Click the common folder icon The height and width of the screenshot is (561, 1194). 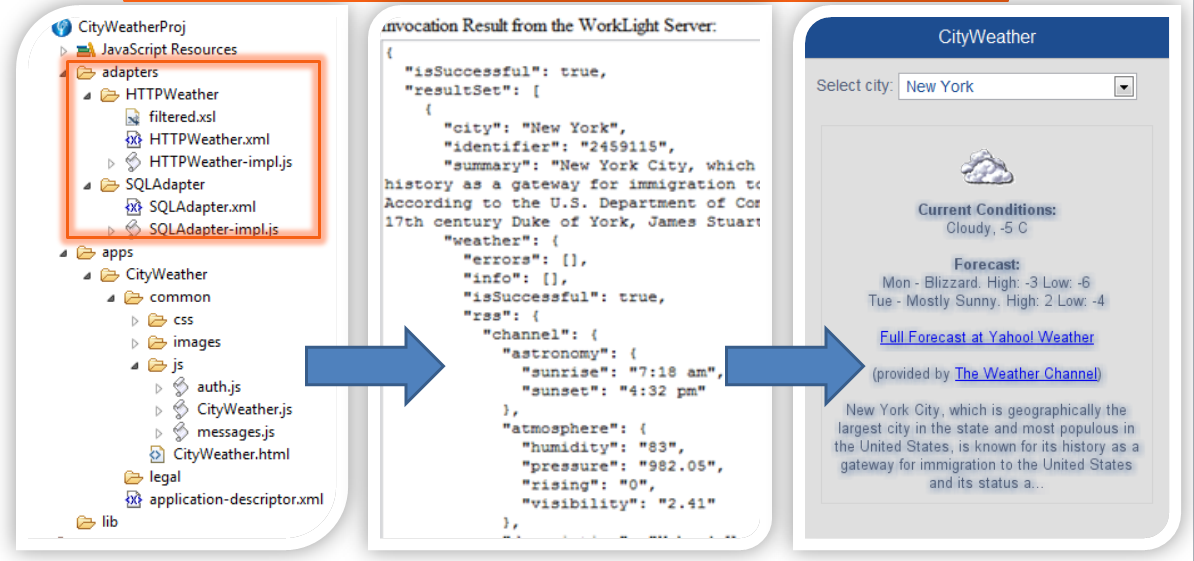click(133, 297)
